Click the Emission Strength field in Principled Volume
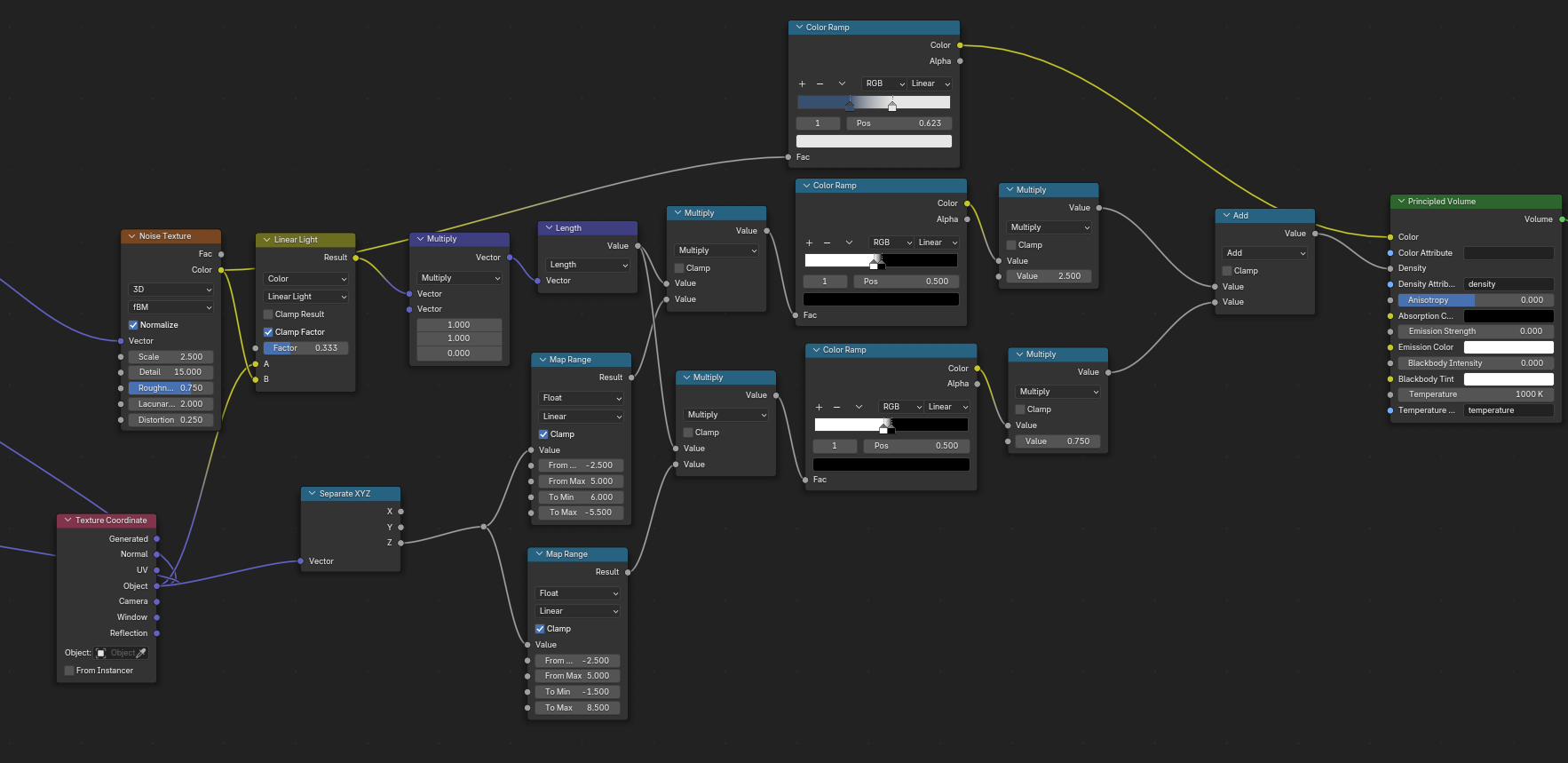The height and width of the screenshot is (763, 1568). point(1476,331)
